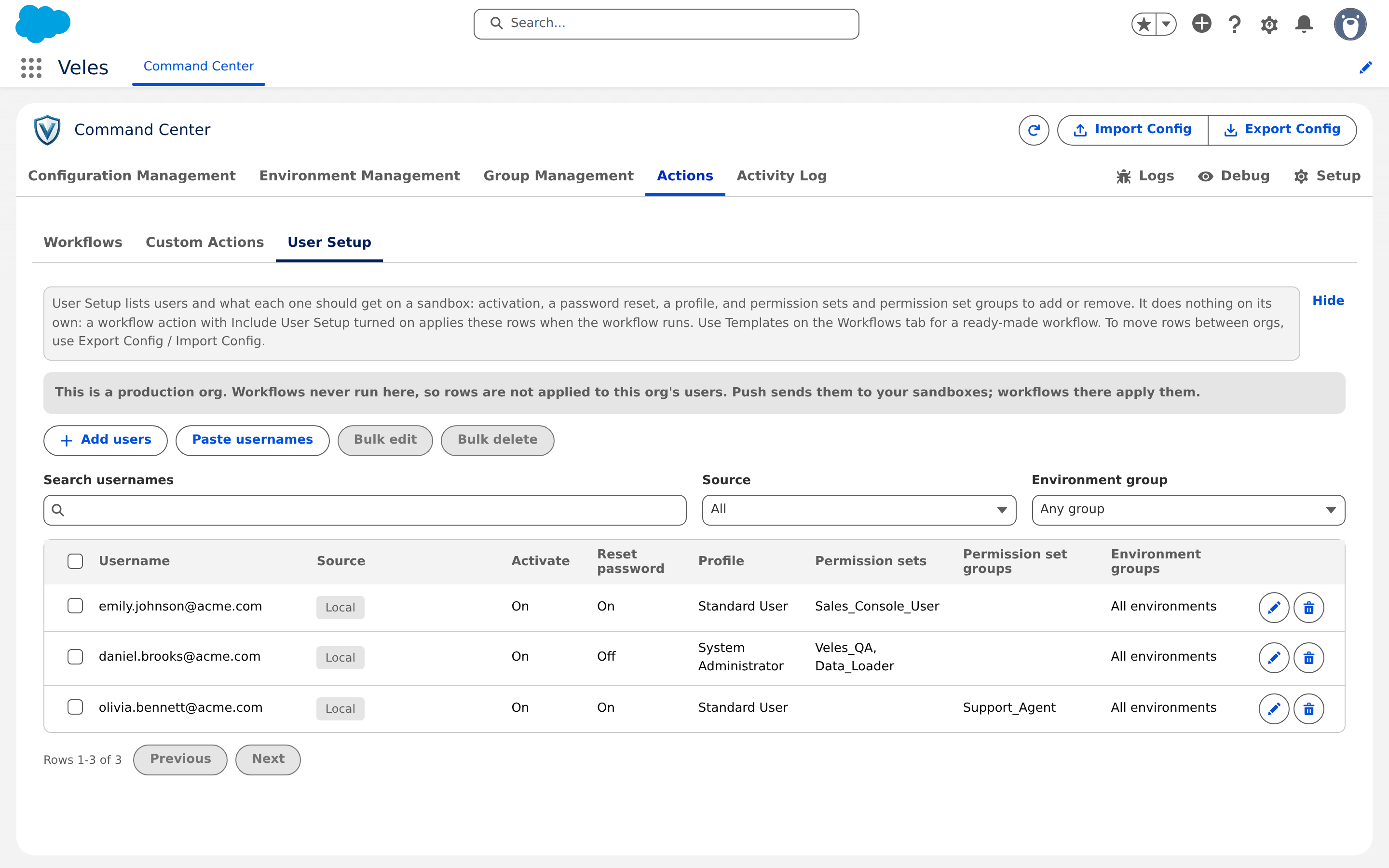Delete the olivia.bennett@acme.com row

point(1308,709)
